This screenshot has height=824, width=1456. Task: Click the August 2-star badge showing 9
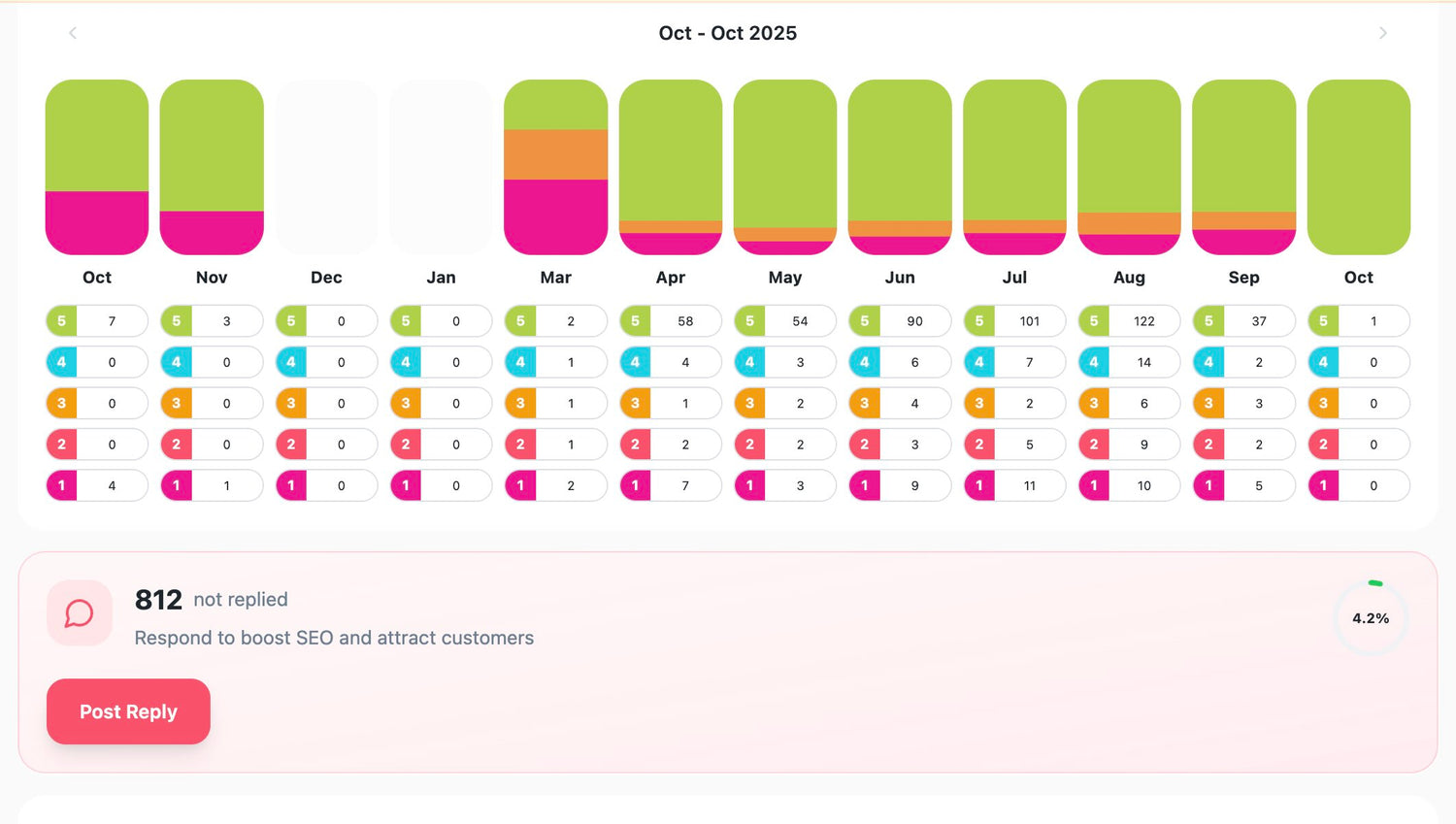1130,445
